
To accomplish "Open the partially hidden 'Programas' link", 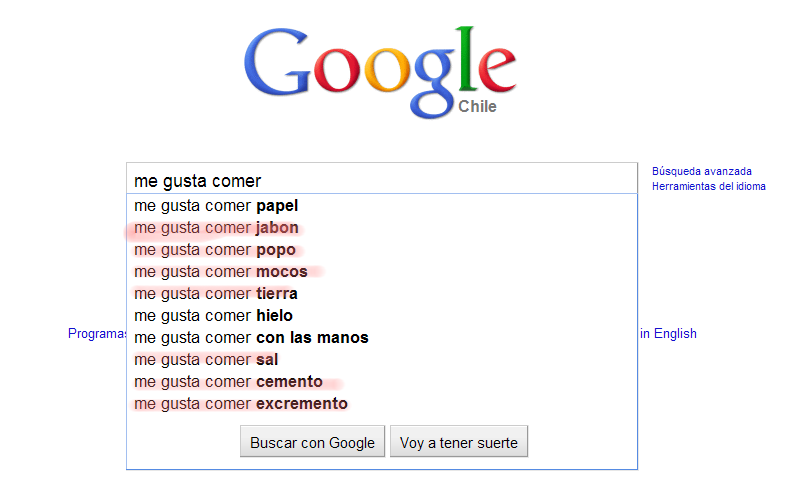I will (96, 334).
